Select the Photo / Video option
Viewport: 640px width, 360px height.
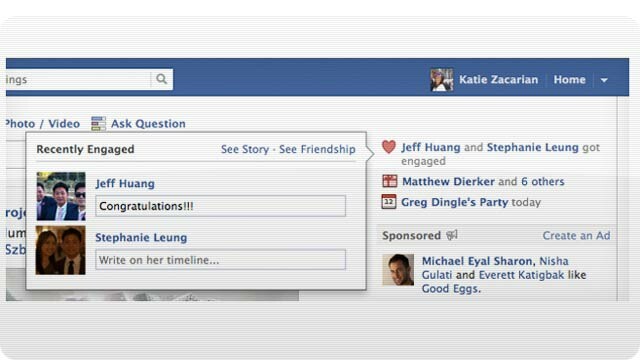pyautogui.click(x=43, y=124)
